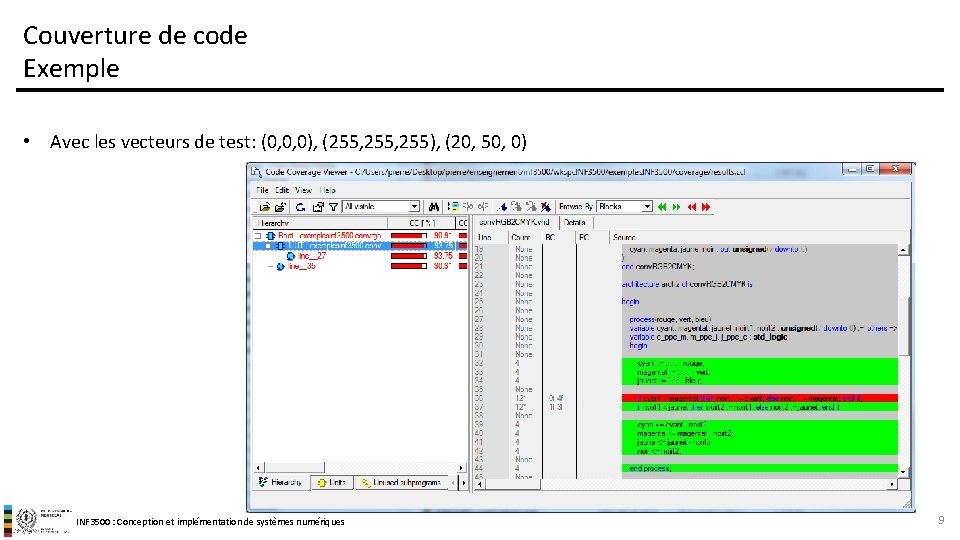The image size is (960, 540).
Task: Select the Hierarchy bottom tab
Action: click(281, 482)
